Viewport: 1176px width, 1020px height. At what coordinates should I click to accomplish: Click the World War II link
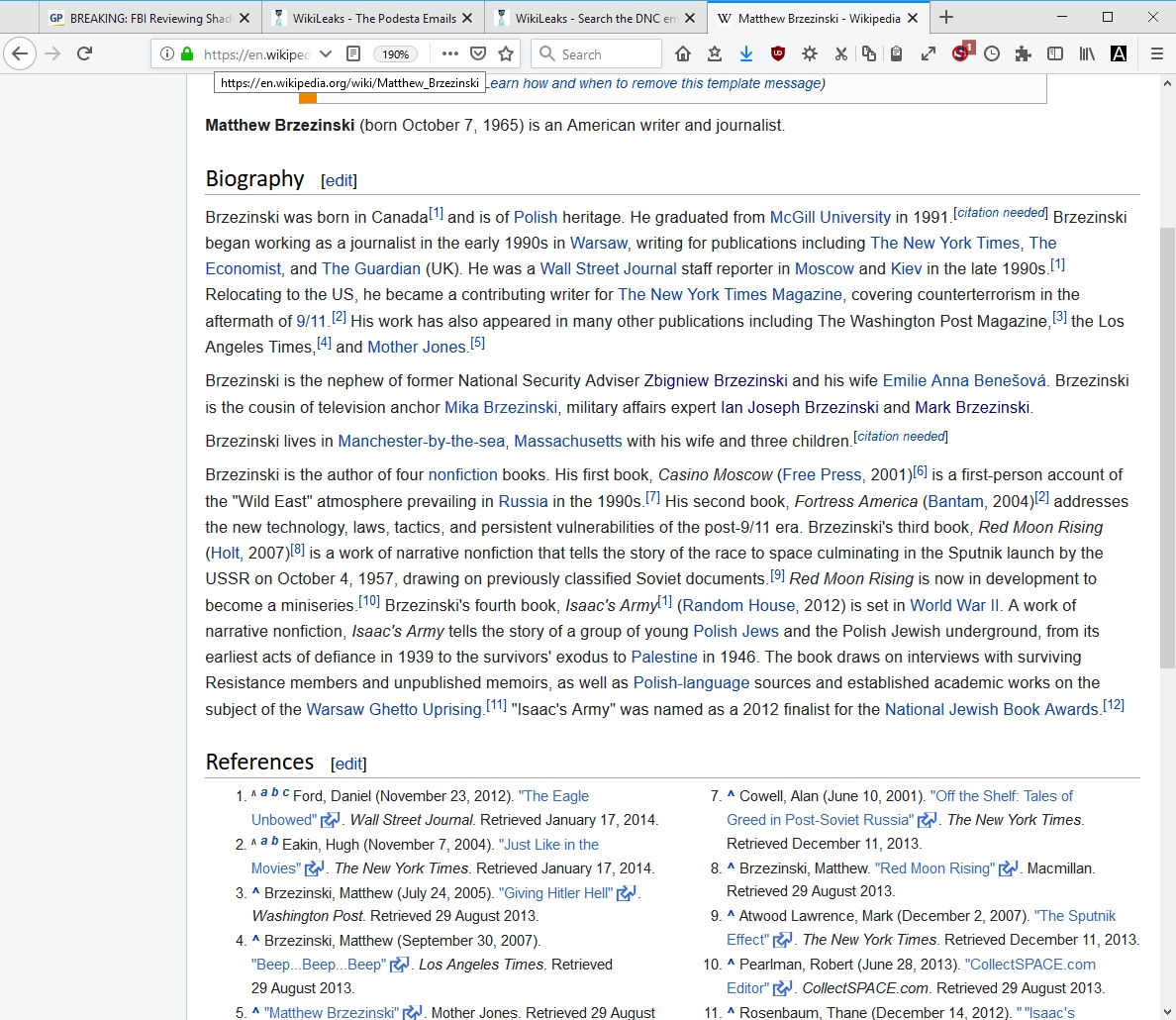pos(954,606)
